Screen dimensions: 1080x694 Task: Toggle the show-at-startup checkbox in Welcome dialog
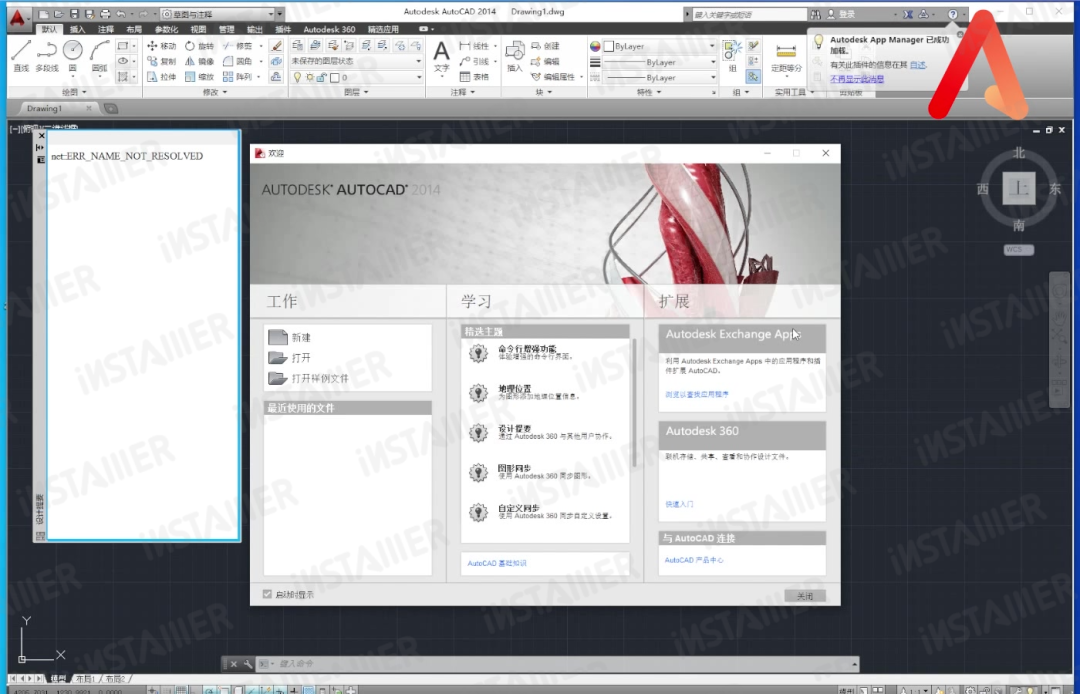click(267, 594)
